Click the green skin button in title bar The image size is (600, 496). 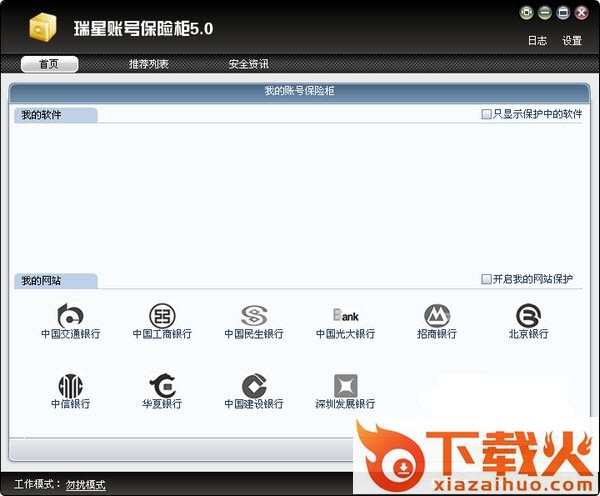[527, 13]
